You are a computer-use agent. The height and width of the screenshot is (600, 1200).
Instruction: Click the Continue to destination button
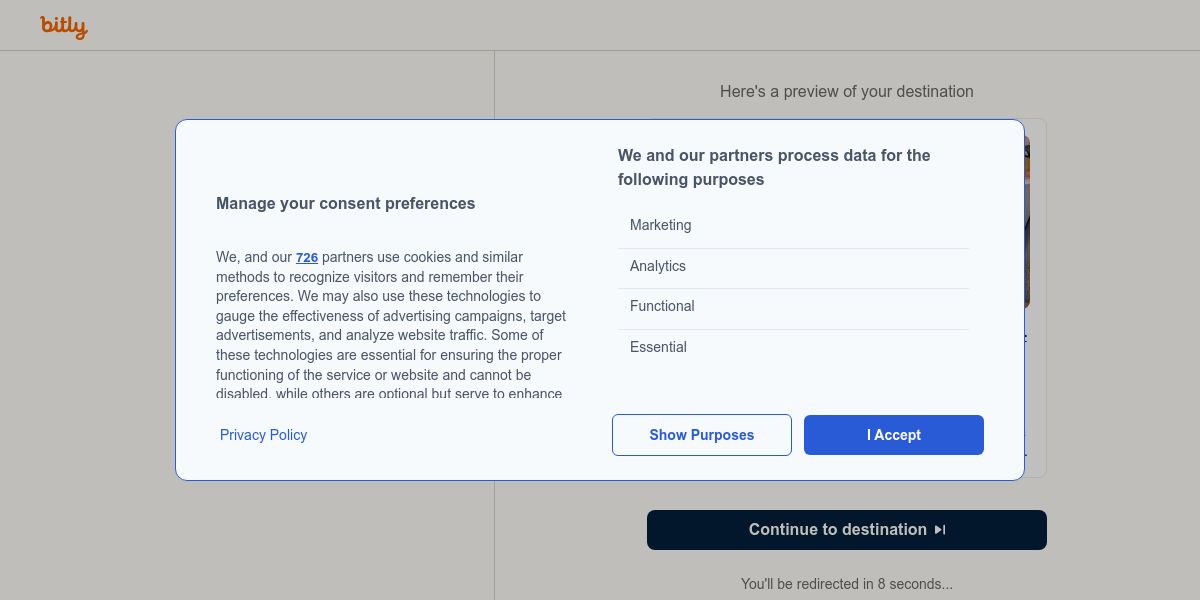point(836,530)
